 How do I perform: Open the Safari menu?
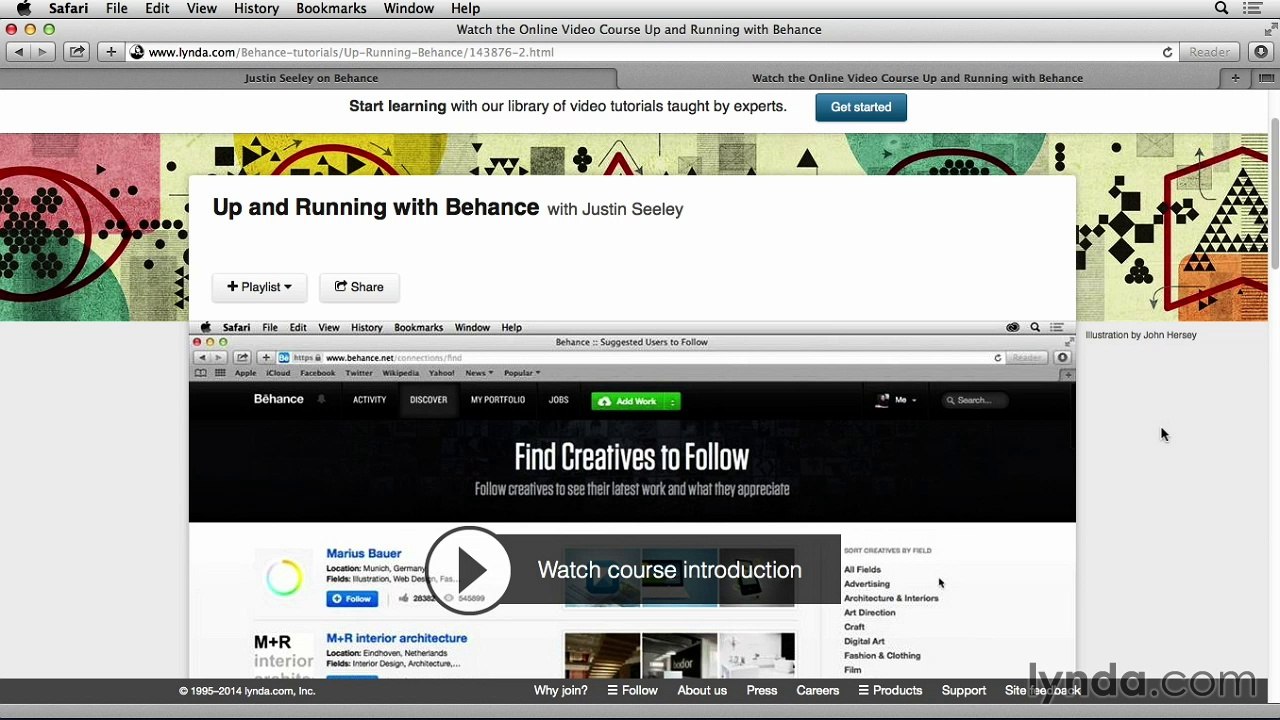(70, 8)
